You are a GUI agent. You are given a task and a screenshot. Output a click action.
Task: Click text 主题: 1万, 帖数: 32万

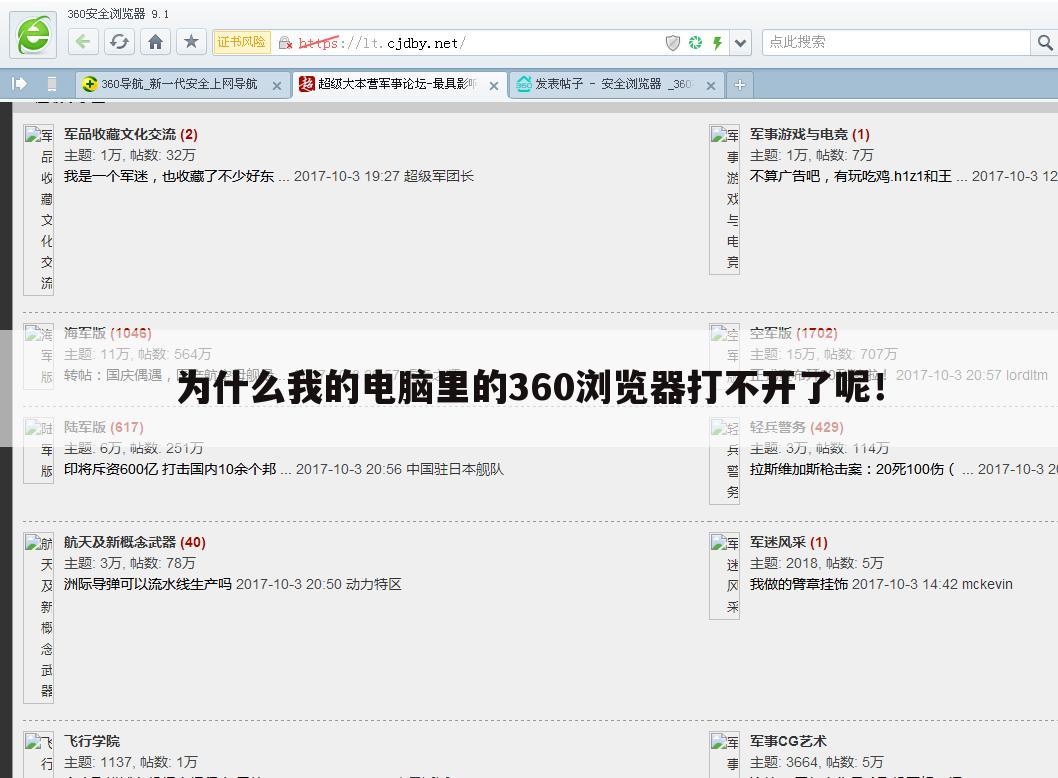pos(130,155)
